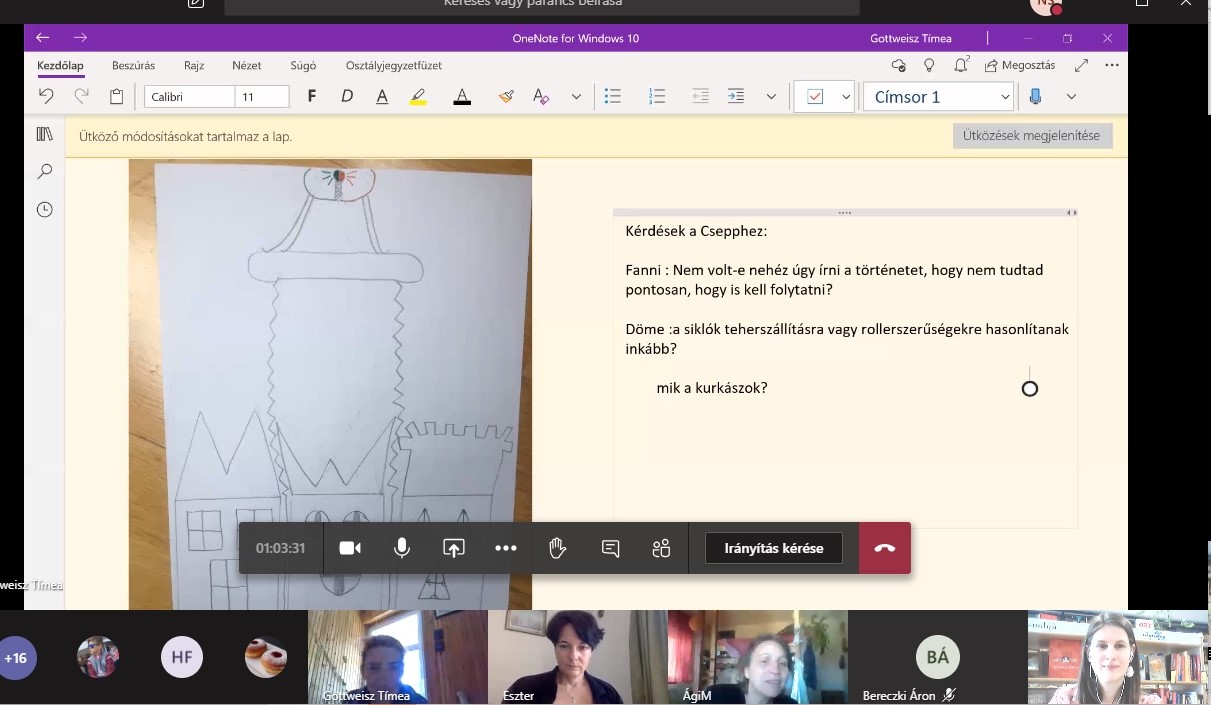Open the Rajz ribbon tab
The width and height of the screenshot is (1211, 705).
coord(194,66)
